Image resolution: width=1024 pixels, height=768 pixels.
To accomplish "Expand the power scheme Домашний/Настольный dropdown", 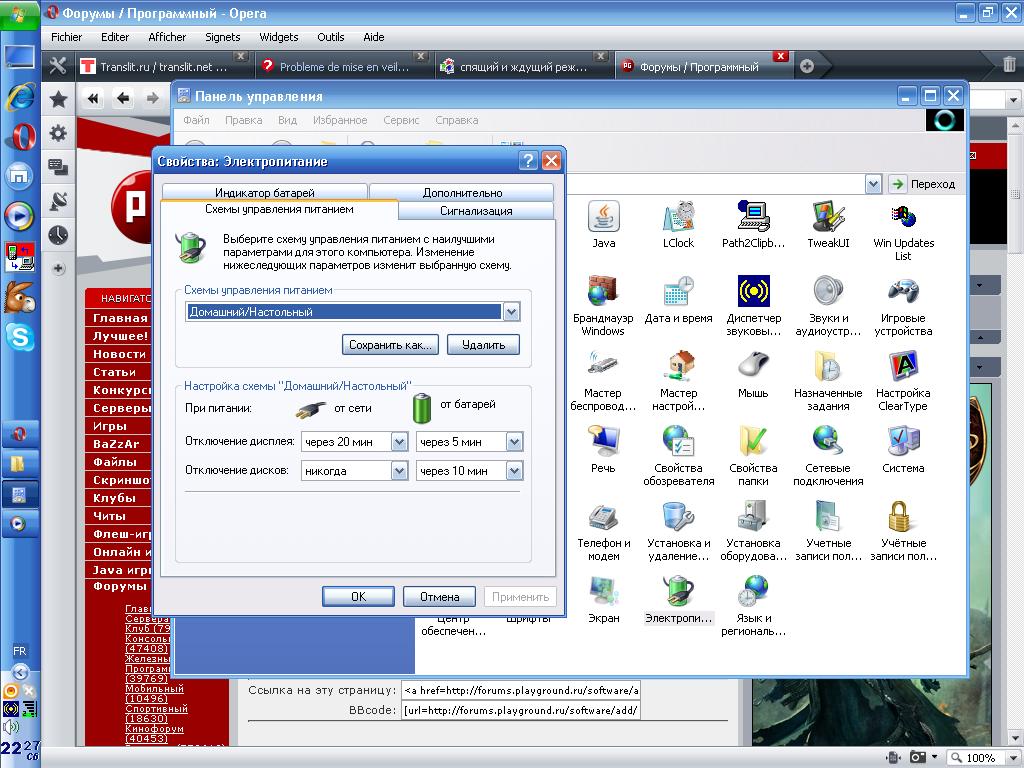I will (511, 312).
